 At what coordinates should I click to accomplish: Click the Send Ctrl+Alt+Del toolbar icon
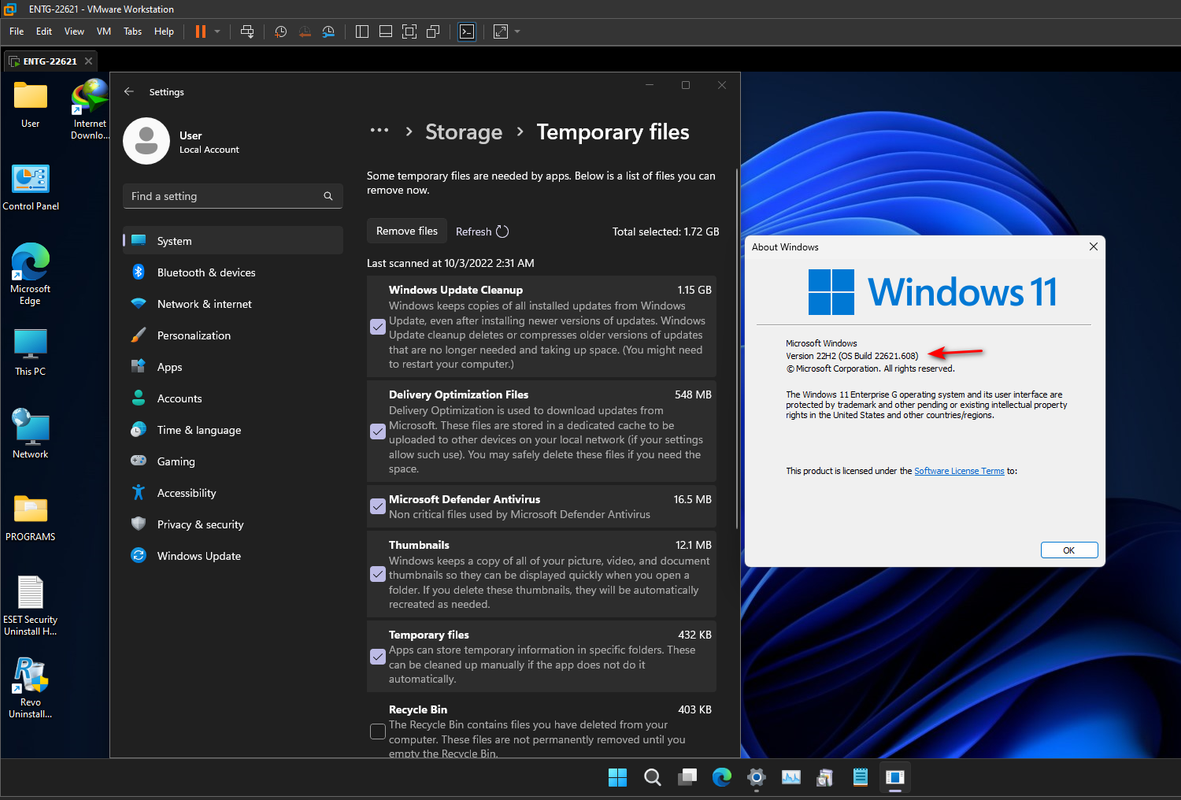247,32
